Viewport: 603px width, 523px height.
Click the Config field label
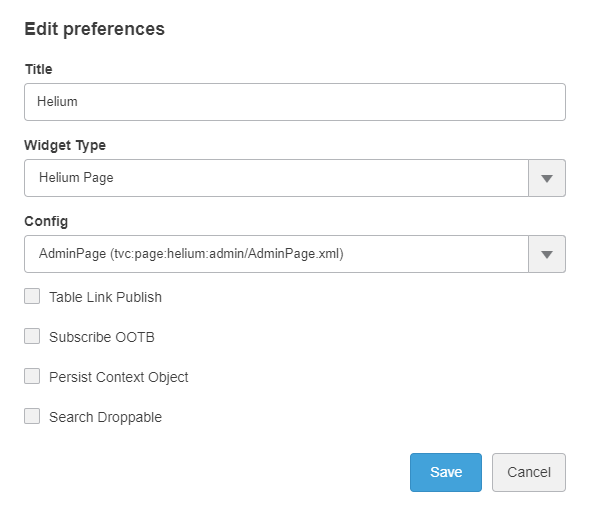tap(45, 221)
